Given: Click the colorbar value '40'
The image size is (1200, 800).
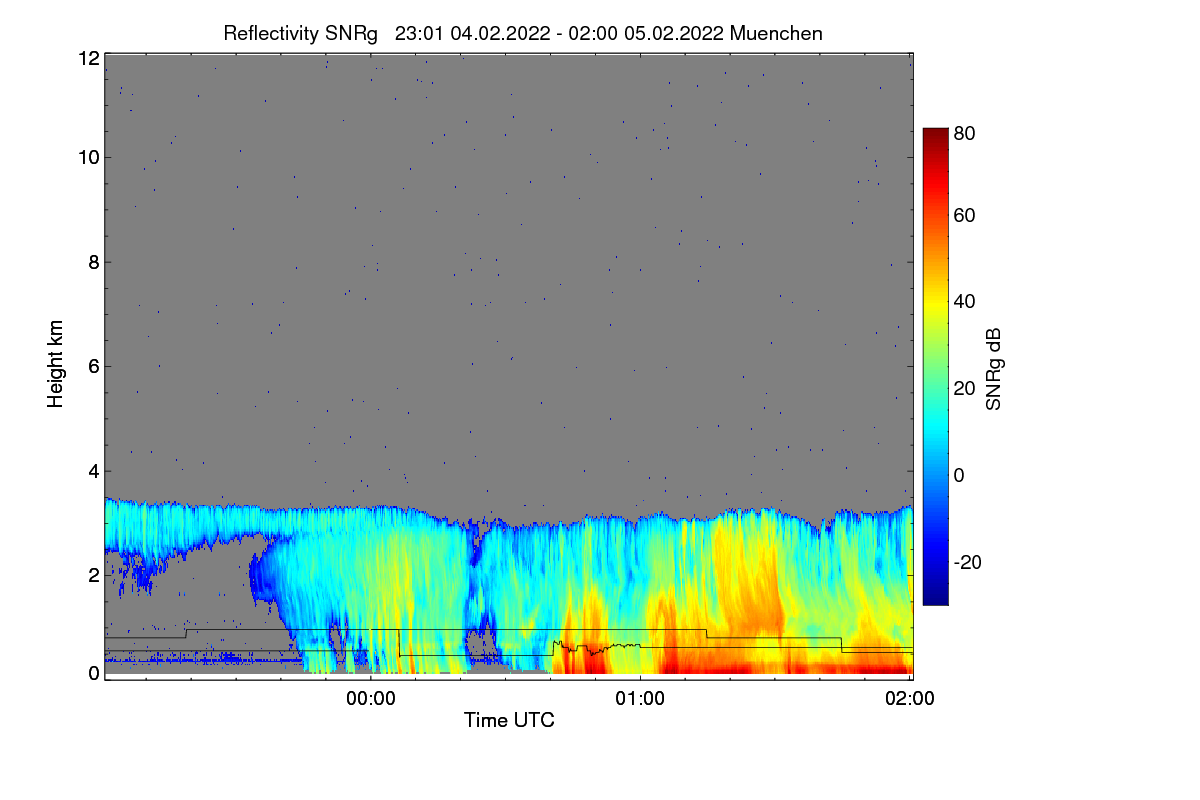Looking at the screenshot, I should tap(965, 302).
